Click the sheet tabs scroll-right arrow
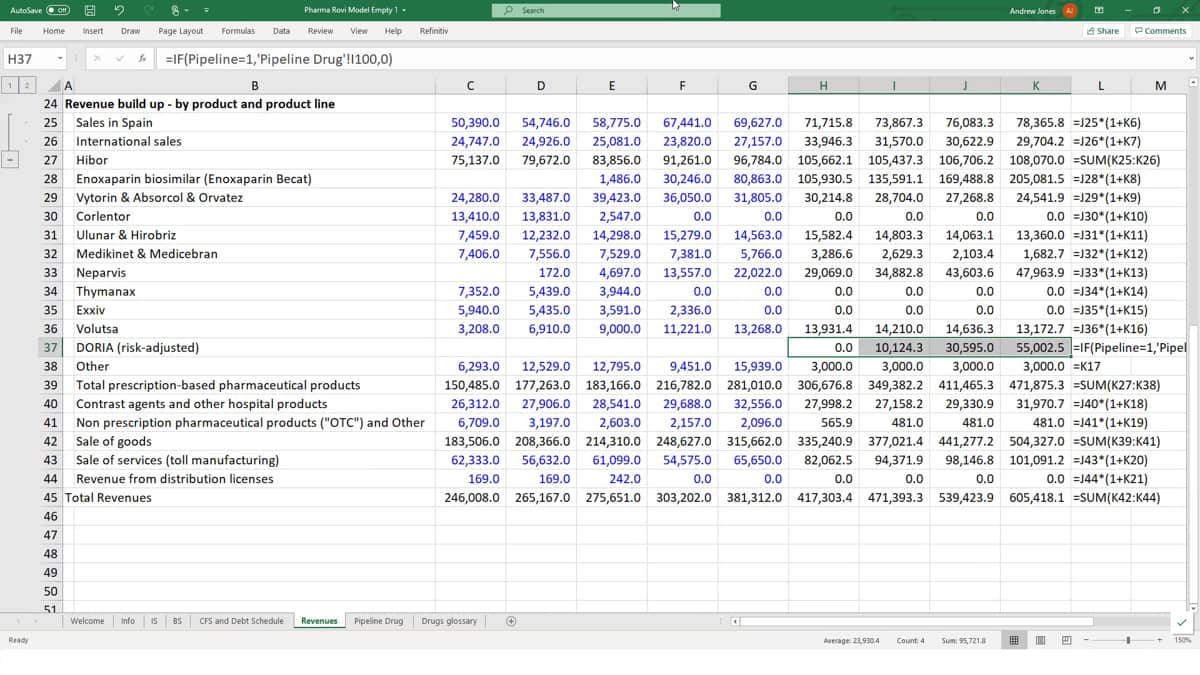1200x675 pixels. 35,621
